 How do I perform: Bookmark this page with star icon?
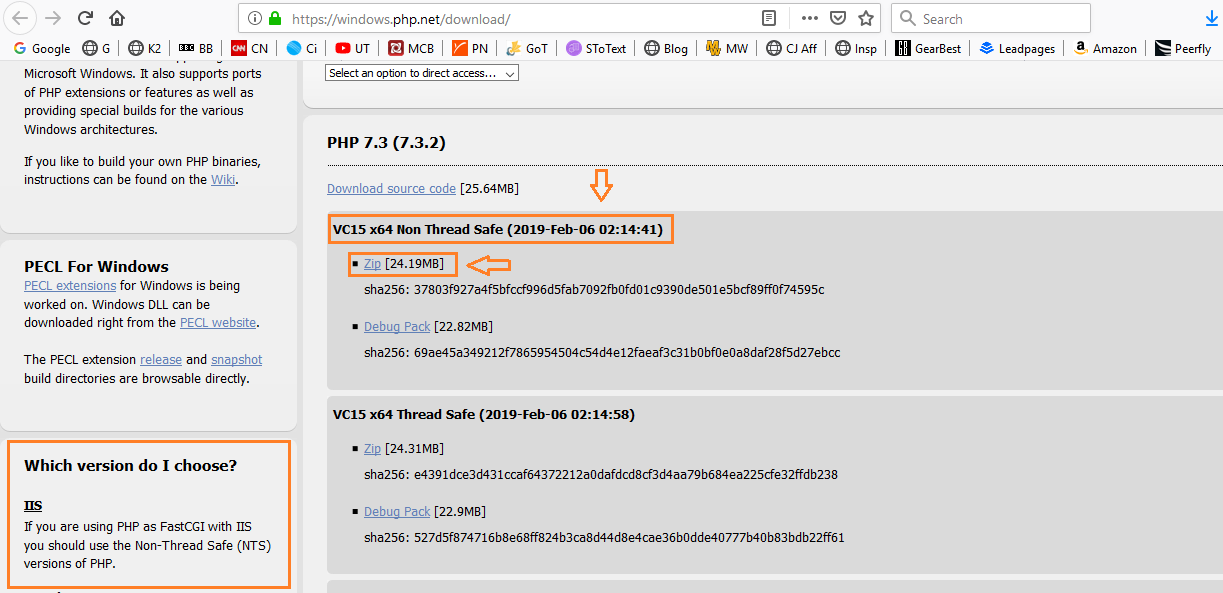(x=866, y=18)
